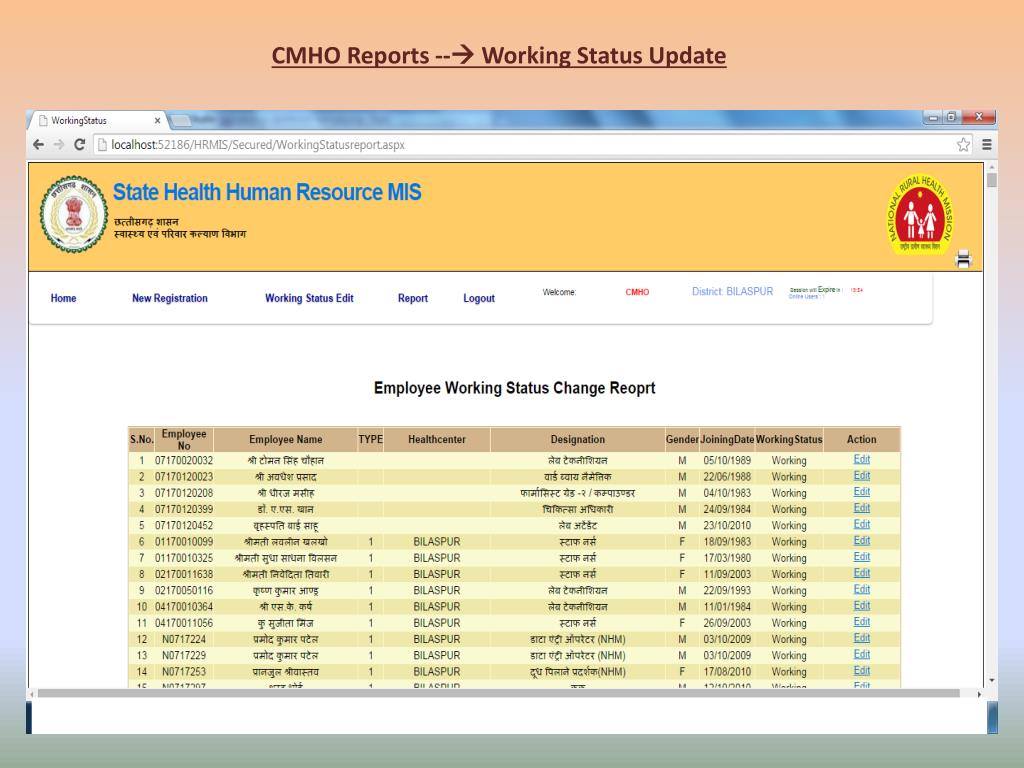
Task: Click the Employee No column header
Action: pos(184,440)
